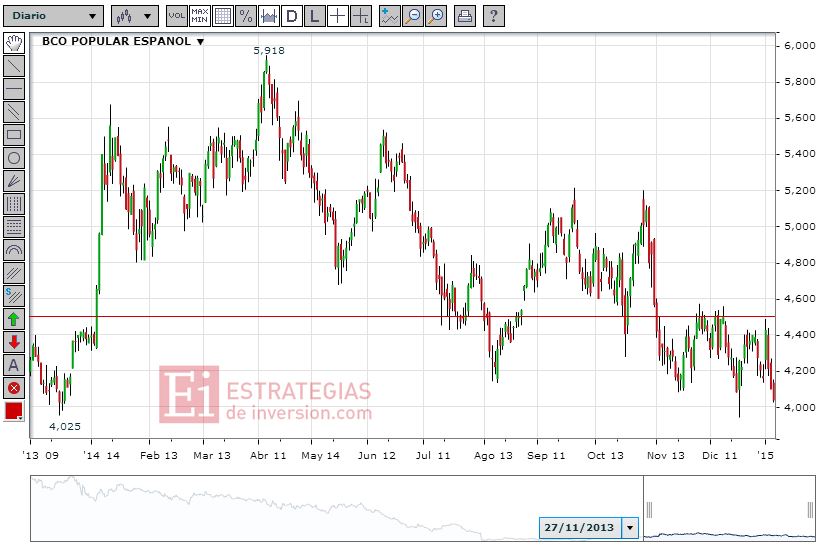Image resolution: width=821 pixels, height=546 pixels.
Task: Click the 27/11/2013 date field
Action: (x=580, y=528)
